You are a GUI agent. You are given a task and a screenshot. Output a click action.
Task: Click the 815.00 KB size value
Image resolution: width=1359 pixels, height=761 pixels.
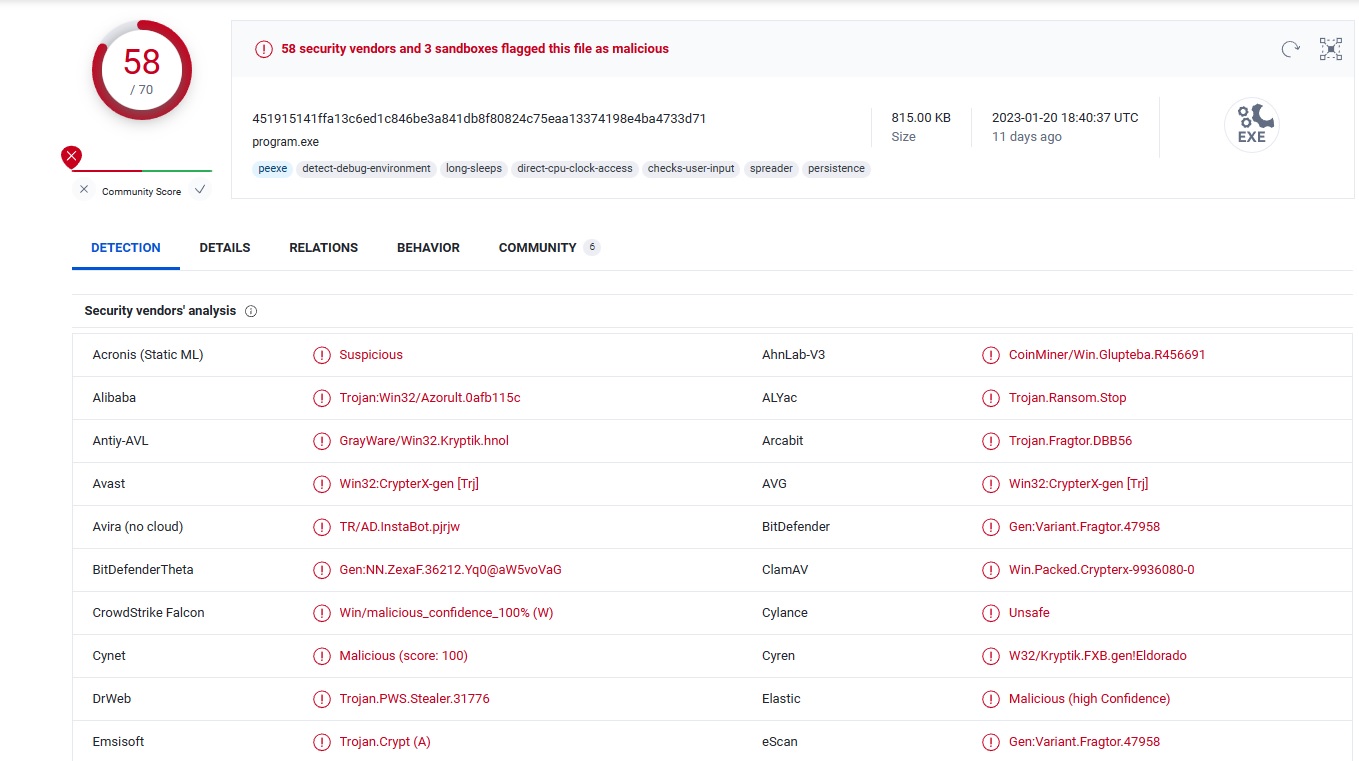(x=921, y=118)
